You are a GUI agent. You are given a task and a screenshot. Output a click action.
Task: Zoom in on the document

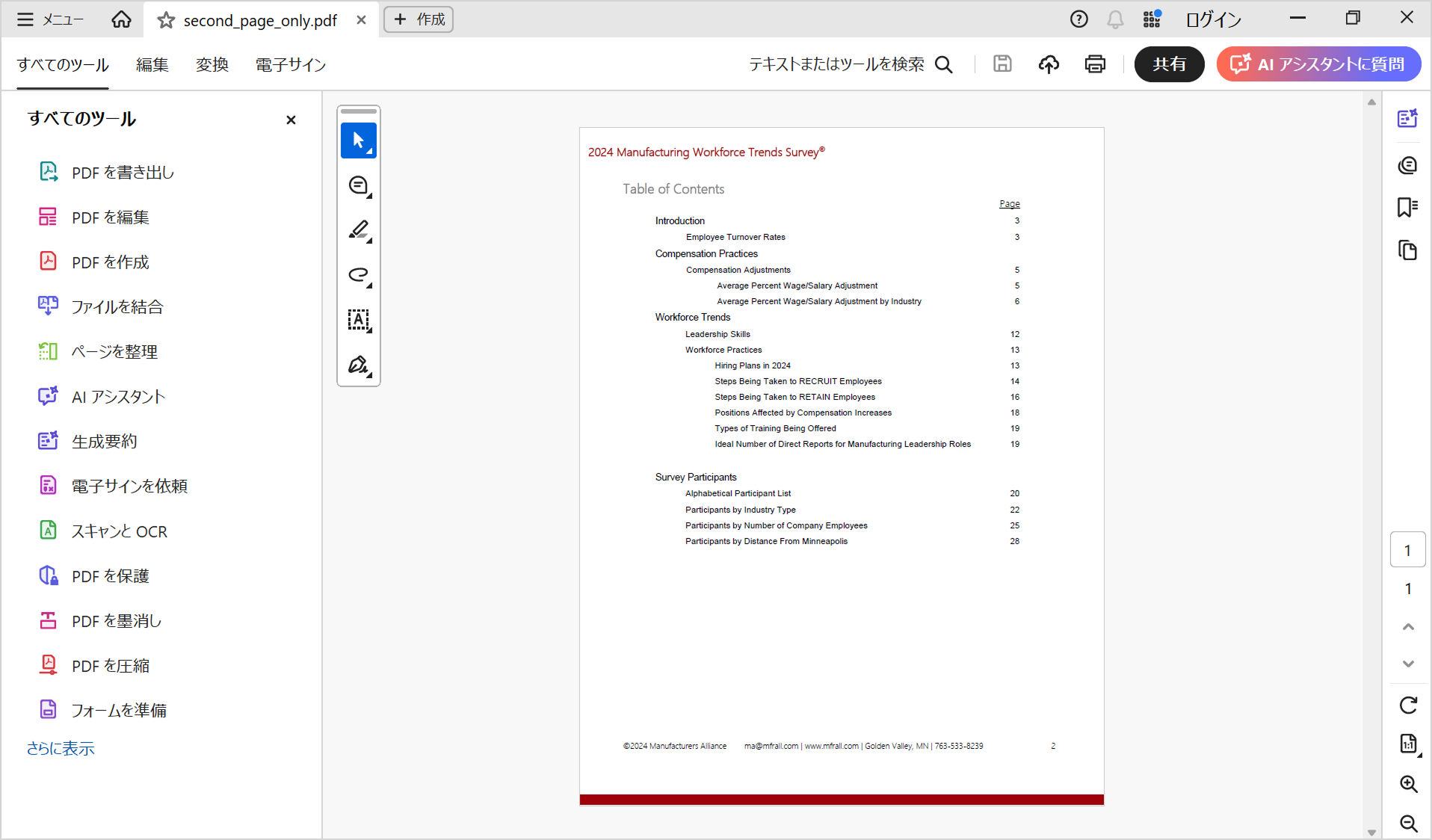point(1408,783)
